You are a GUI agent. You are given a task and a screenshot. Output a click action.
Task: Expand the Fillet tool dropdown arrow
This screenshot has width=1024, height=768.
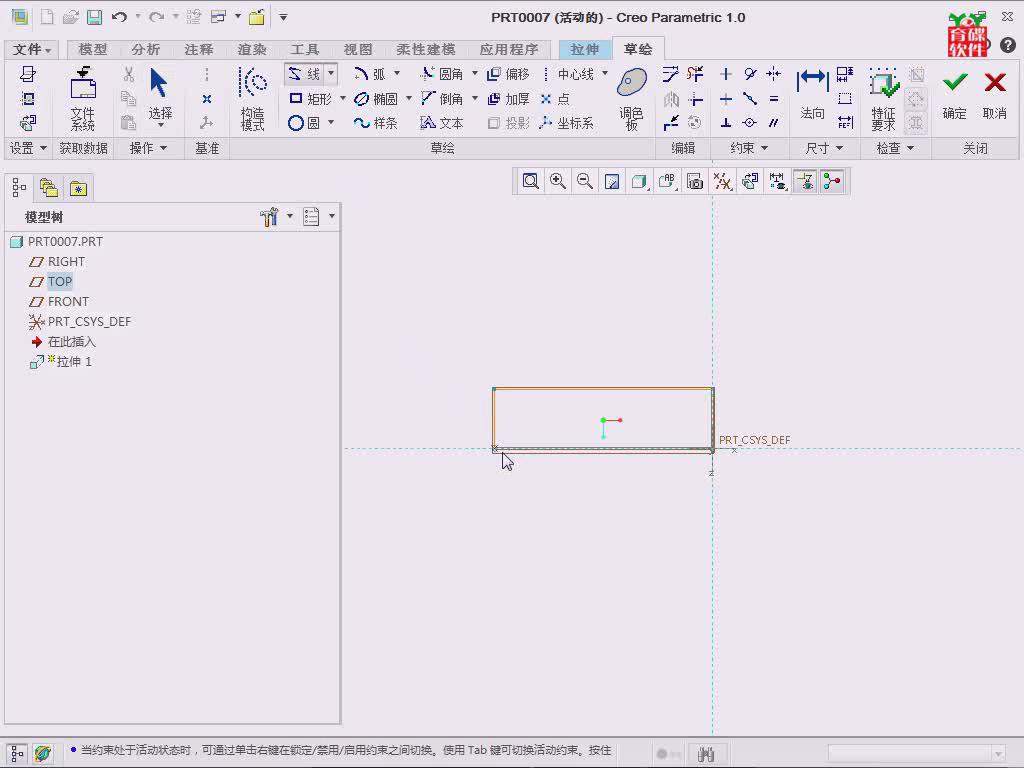475,74
